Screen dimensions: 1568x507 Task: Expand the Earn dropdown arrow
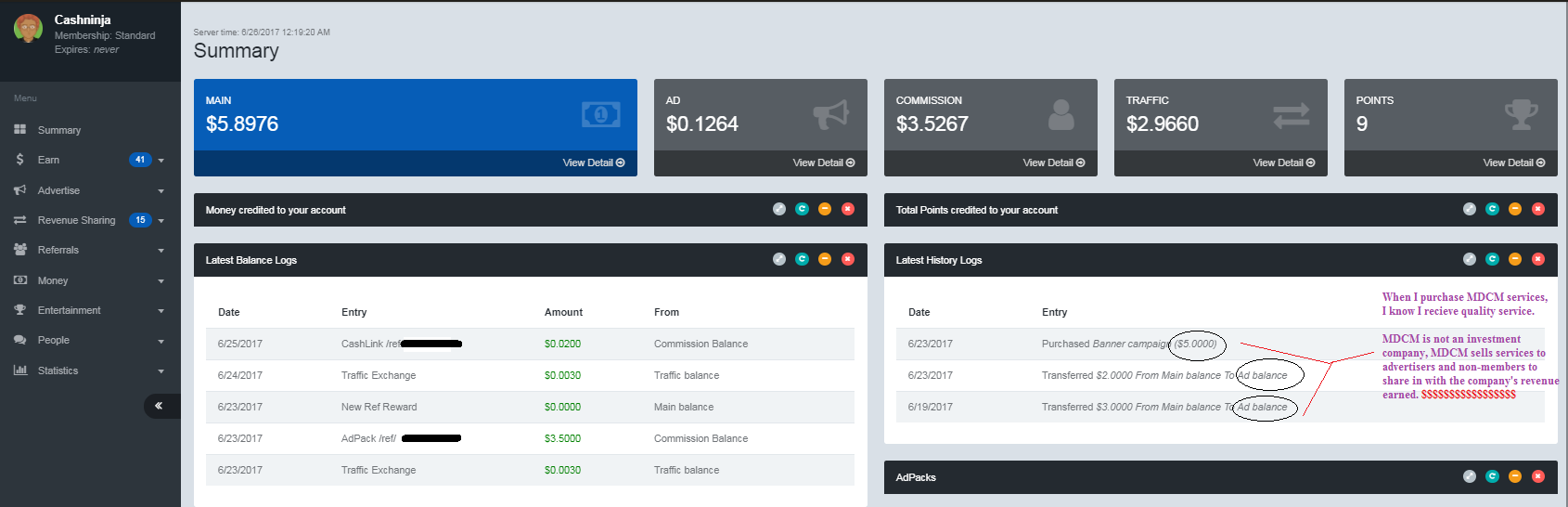[x=161, y=161]
